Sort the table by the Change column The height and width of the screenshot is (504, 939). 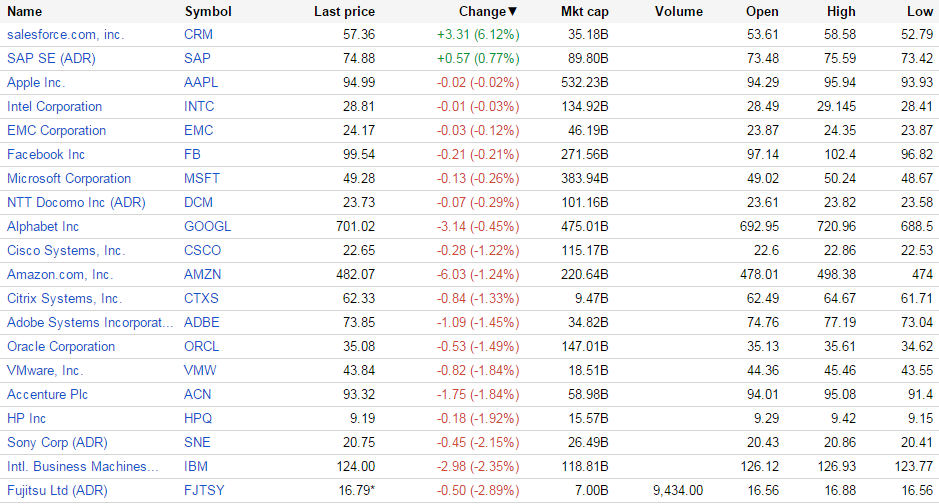488,11
